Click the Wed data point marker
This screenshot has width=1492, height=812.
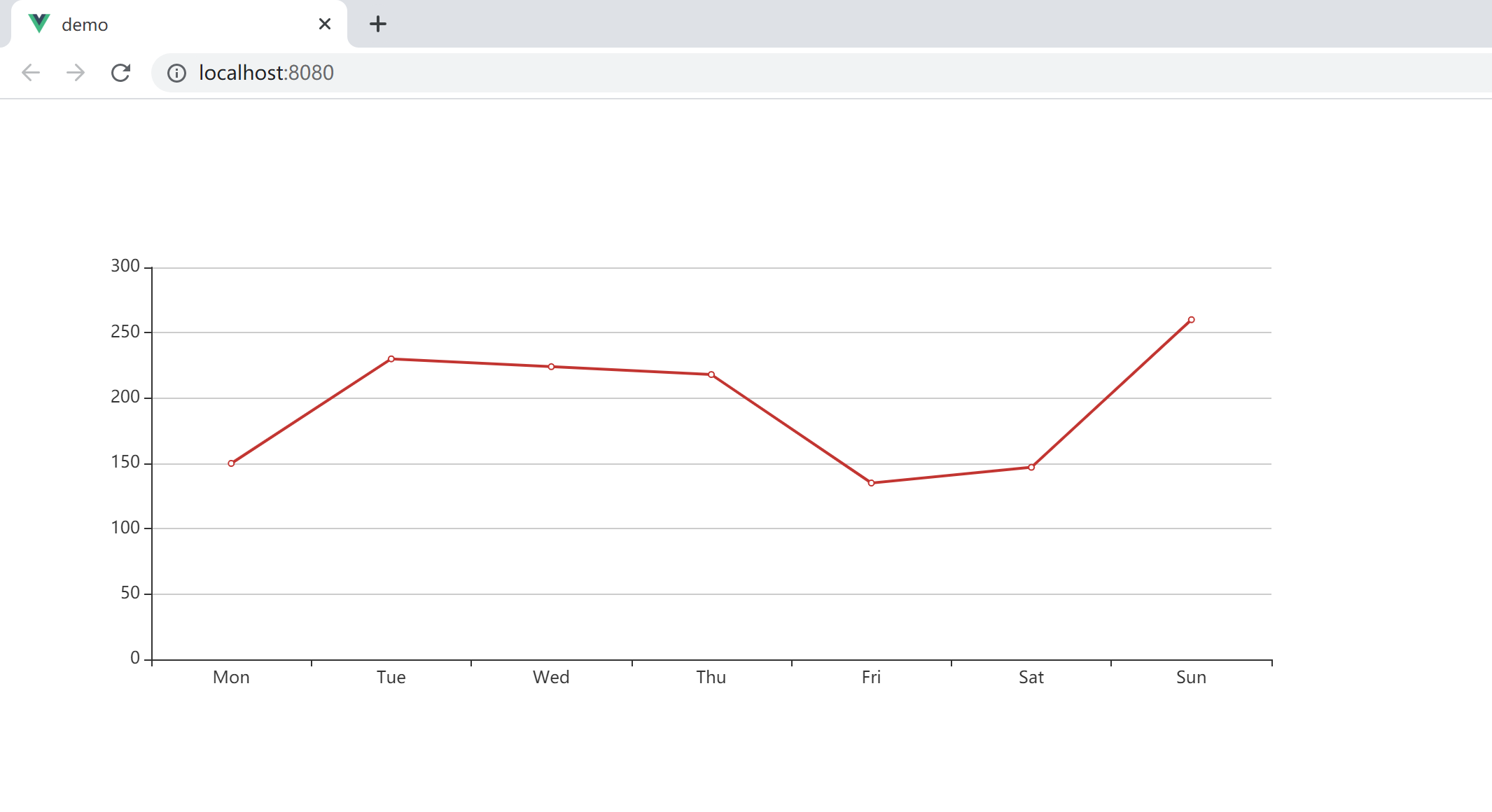pos(552,367)
